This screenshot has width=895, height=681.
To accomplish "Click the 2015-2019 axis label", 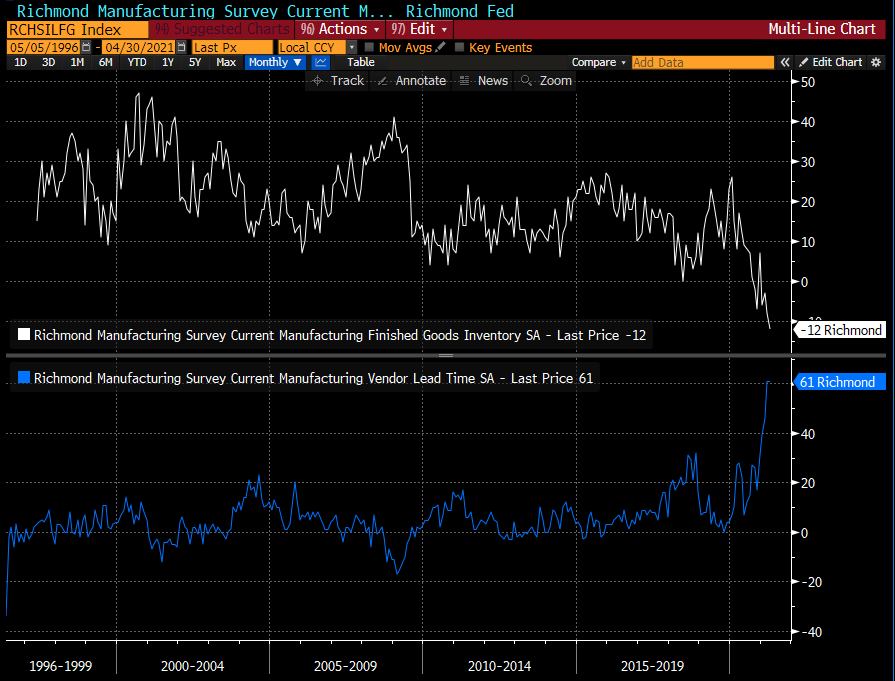I will pyautogui.click(x=652, y=666).
